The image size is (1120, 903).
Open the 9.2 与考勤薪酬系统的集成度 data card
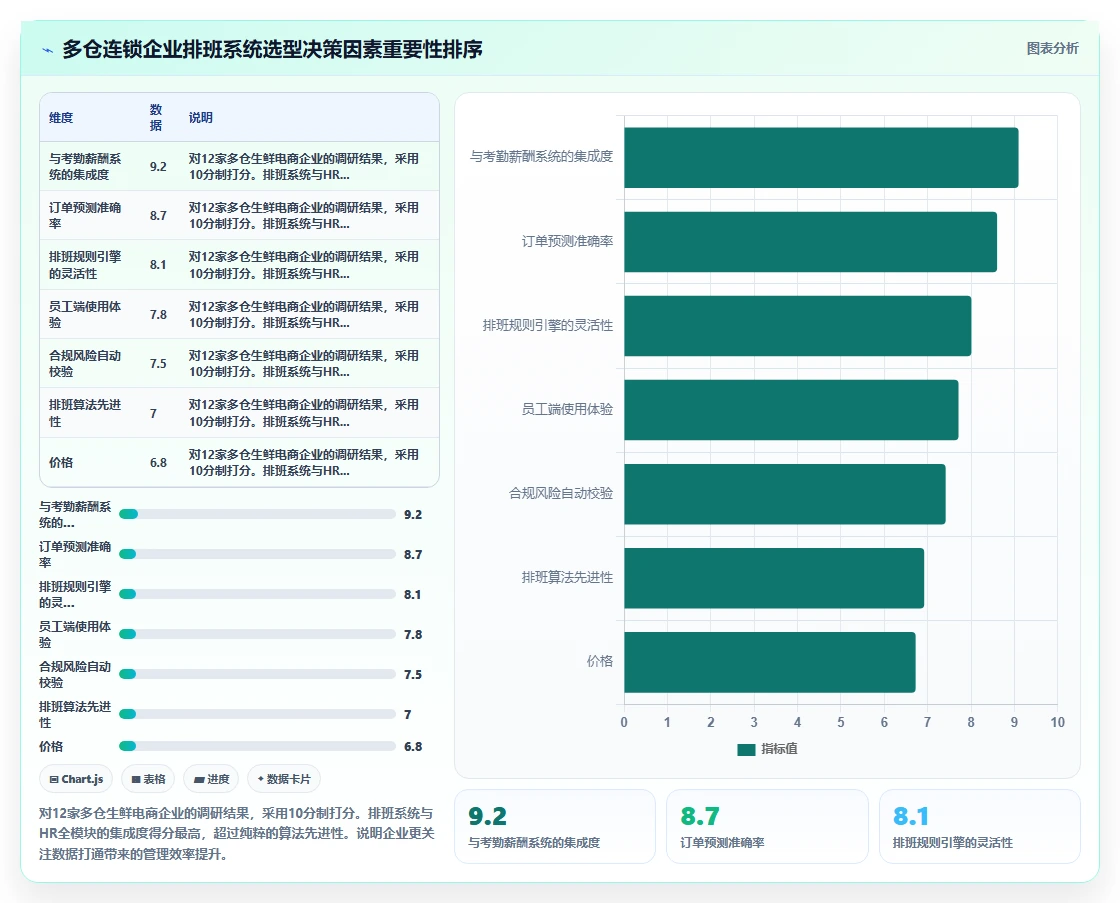555,827
